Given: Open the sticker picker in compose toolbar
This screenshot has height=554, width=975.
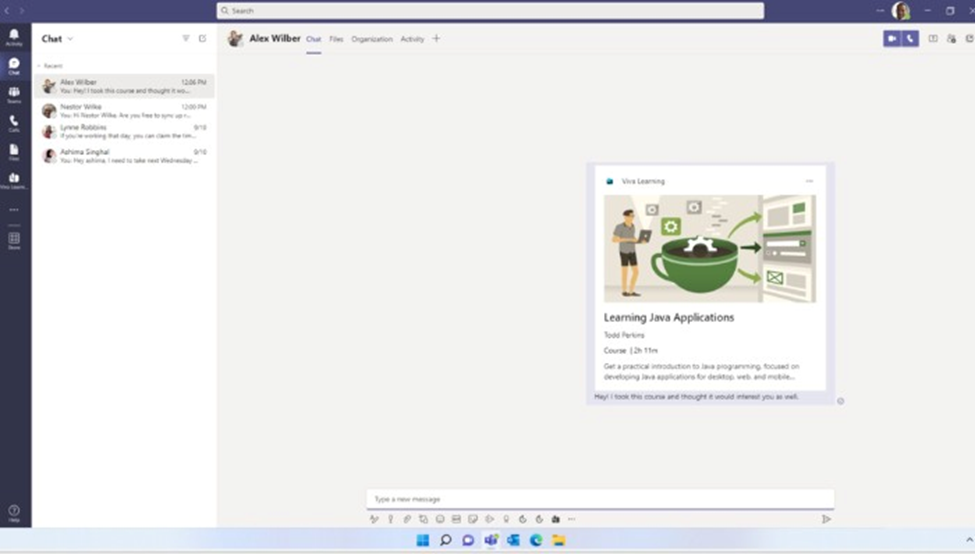Looking at the screenshot, I should (x=473, y=519).
